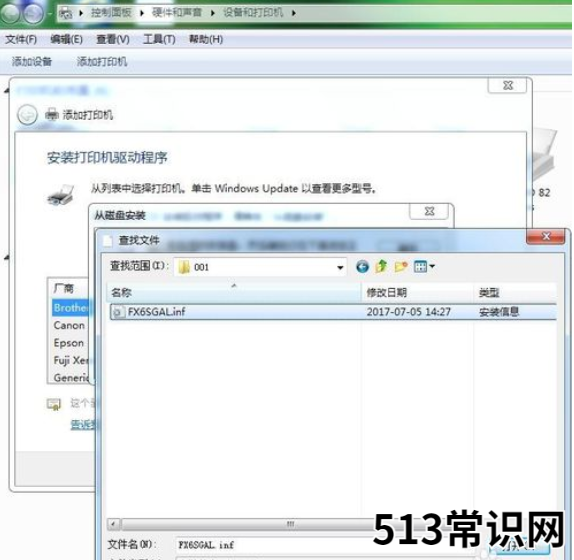574x560 pixels.
Task: Close the 从磁盘安装 dialog
Action: [x=429, y=211]
